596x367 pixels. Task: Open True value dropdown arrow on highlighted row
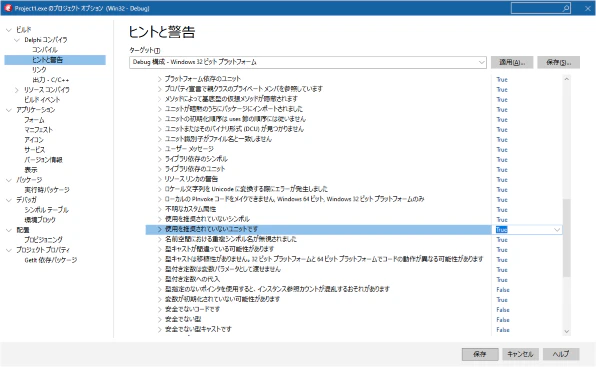pyautogui.click(x=557, y=229)
